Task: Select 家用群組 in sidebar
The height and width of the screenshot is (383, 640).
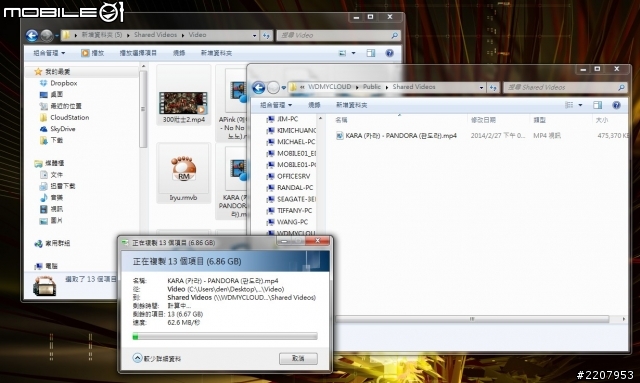Action: click(x=52, y=243)
